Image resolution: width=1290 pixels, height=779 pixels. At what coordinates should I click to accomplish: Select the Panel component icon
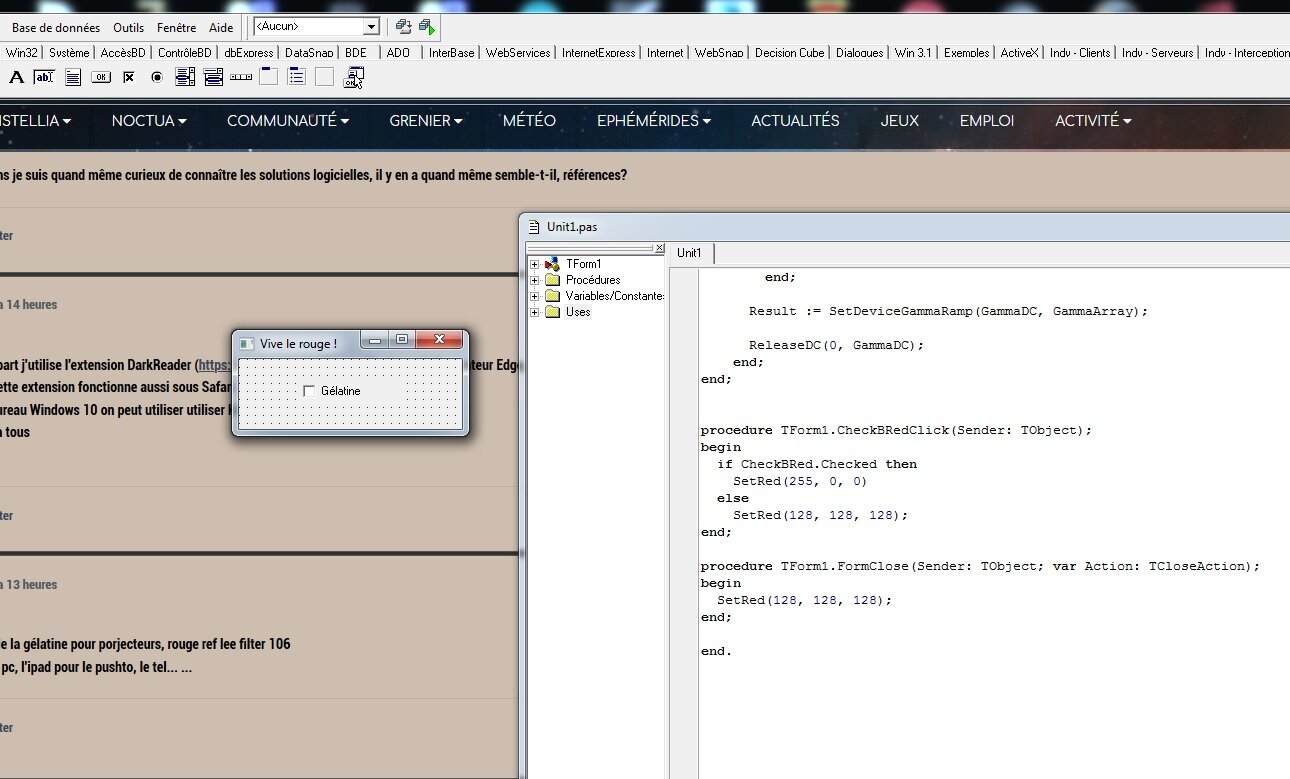point(325,77)
